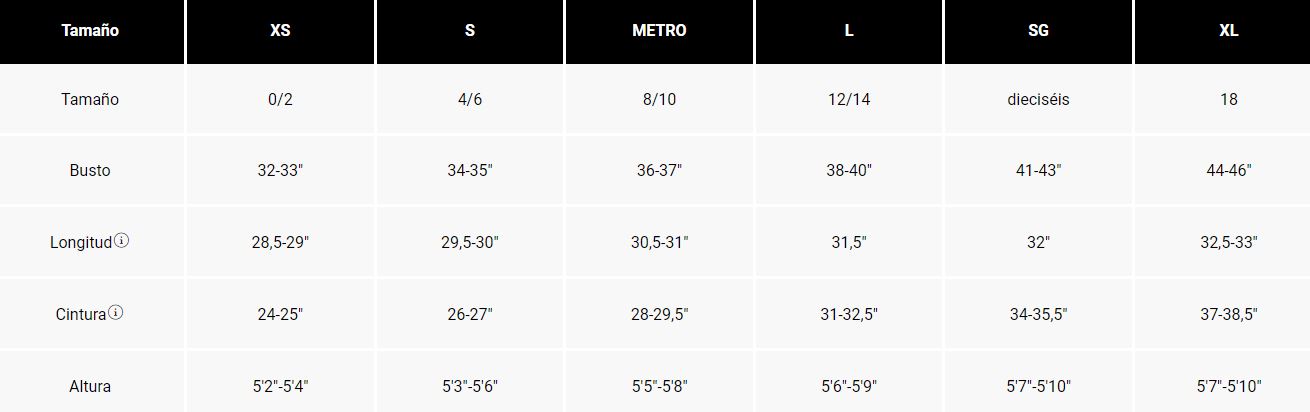The width and height of the screenshot is (1310, 412).
Task: Click the Altura row label
Action: (x=90, y=386)
